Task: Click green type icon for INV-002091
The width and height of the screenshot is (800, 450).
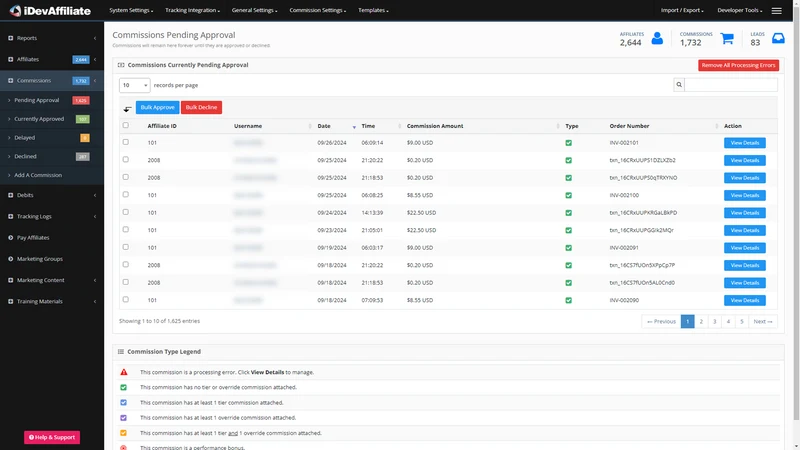Action: 568,248
